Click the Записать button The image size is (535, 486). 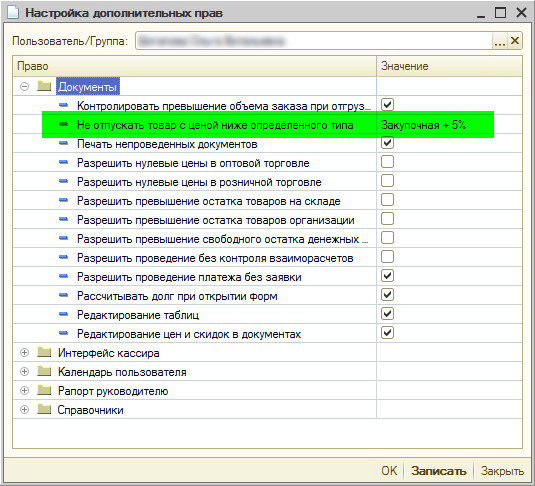(x=439, y=471)
